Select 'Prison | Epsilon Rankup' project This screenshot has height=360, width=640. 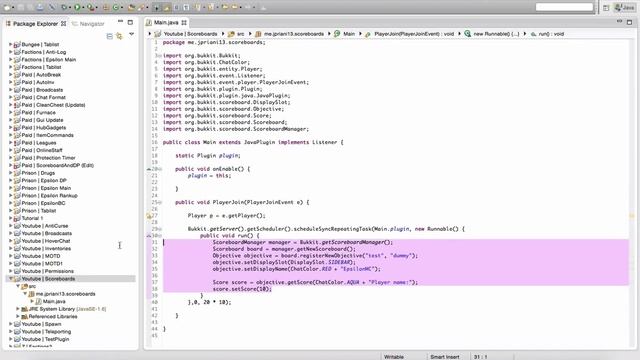pyautogui.click(x=49, y=196)
